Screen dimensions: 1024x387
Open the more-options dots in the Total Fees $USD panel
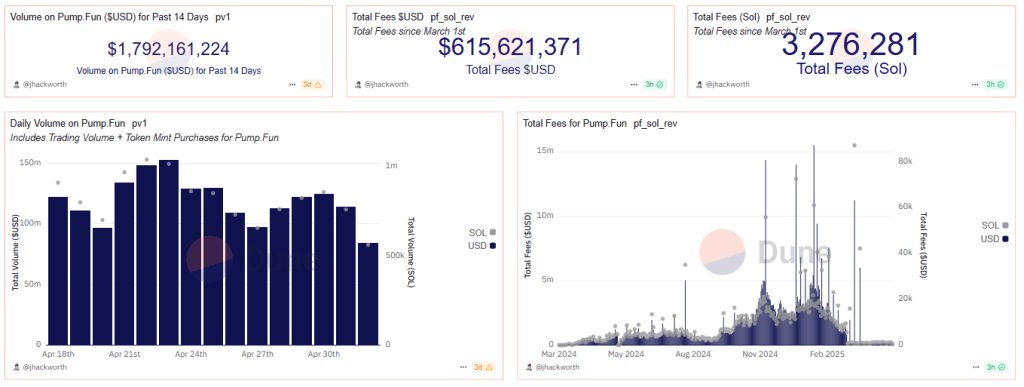pos(634,84)
